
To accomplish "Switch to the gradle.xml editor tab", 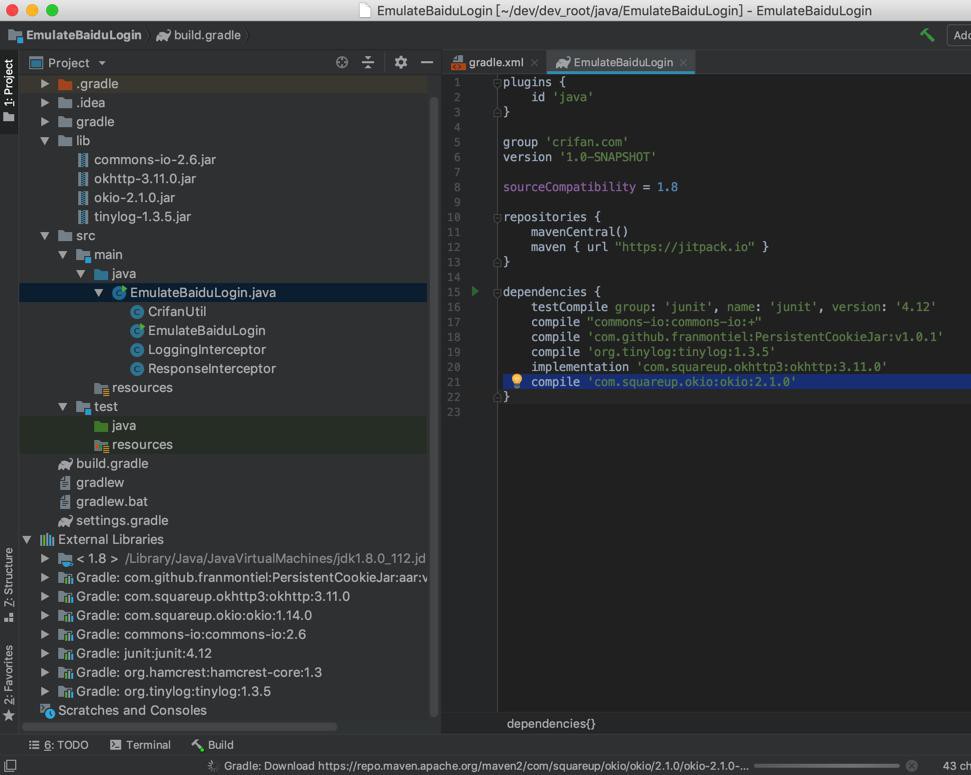I will tap(495, 62).
